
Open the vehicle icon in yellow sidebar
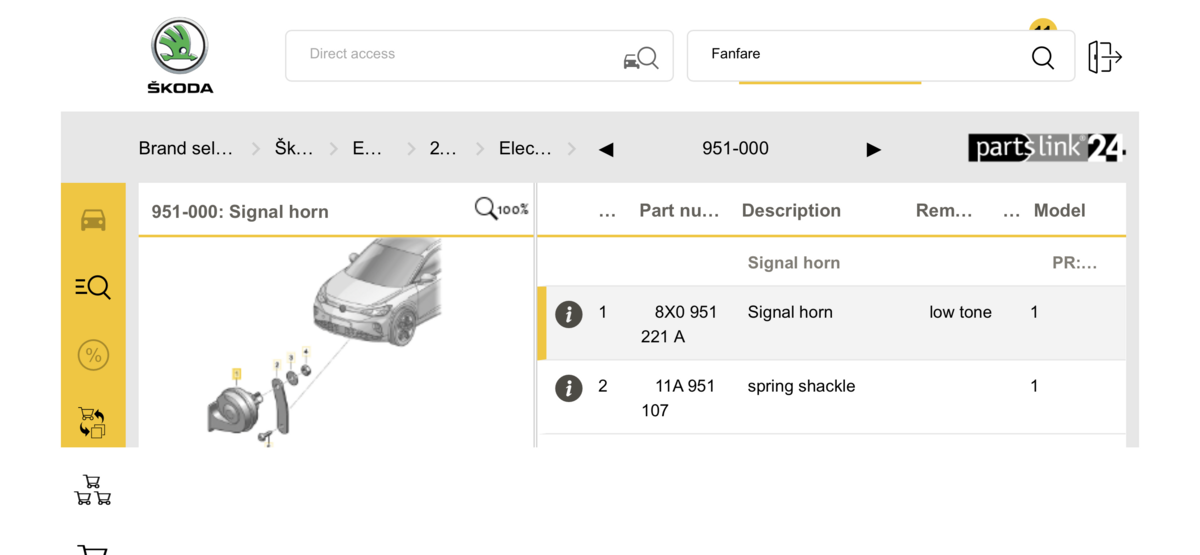pos(93,220)
